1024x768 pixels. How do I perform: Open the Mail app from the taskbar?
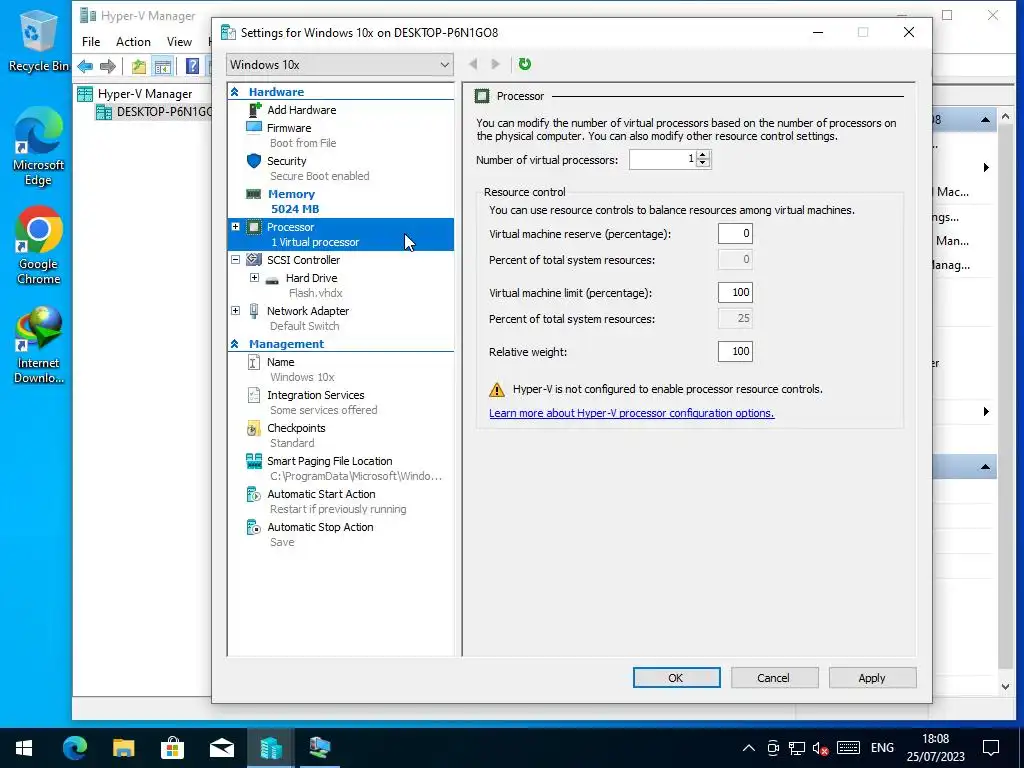point(221,747)
